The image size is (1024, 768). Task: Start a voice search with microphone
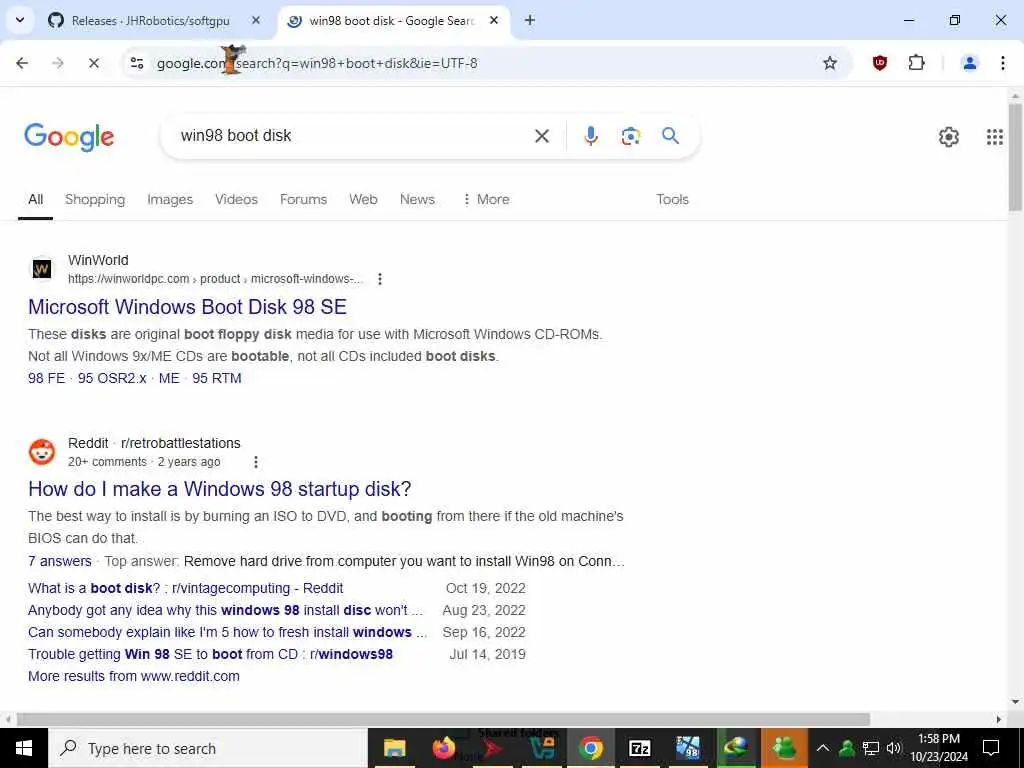coord(590,136)
